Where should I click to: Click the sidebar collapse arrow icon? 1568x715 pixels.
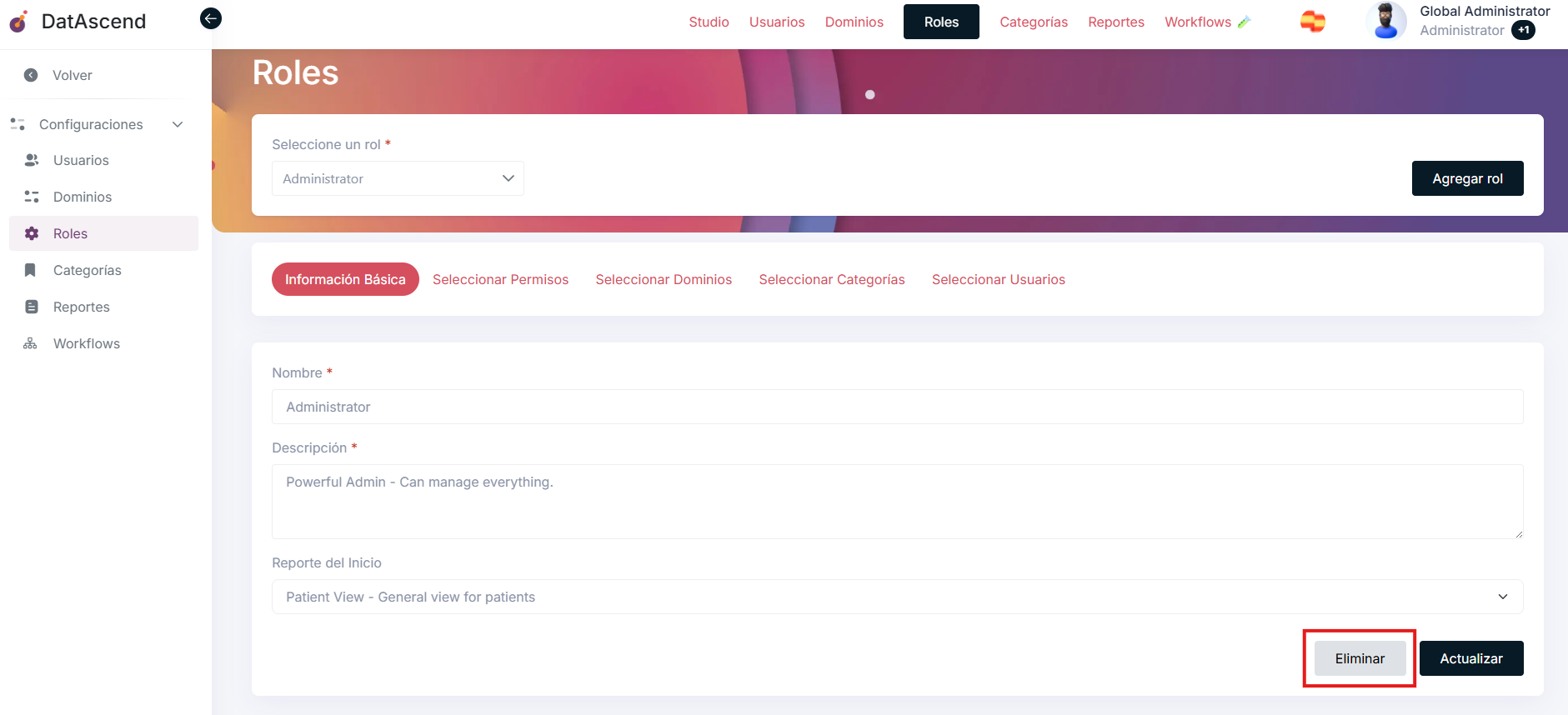(211, 18)
